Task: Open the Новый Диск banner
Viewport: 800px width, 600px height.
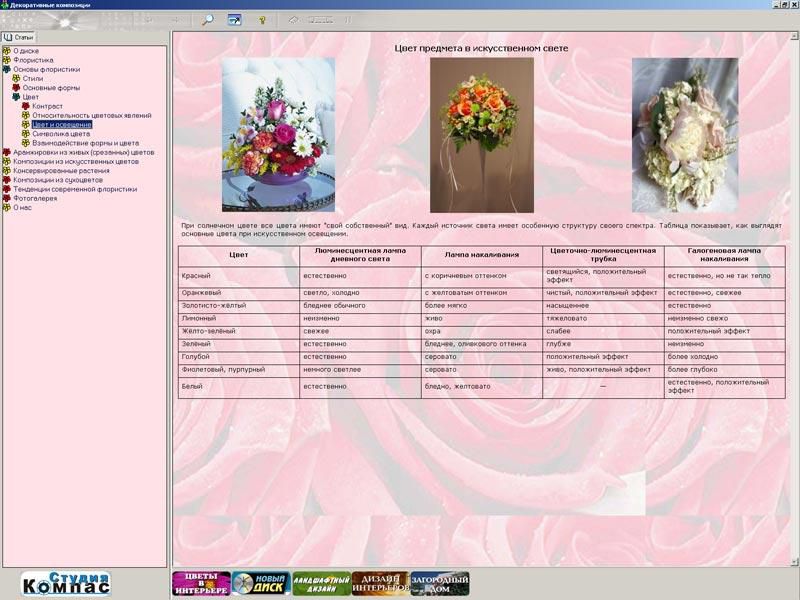Action: click(x=261, y=584)
